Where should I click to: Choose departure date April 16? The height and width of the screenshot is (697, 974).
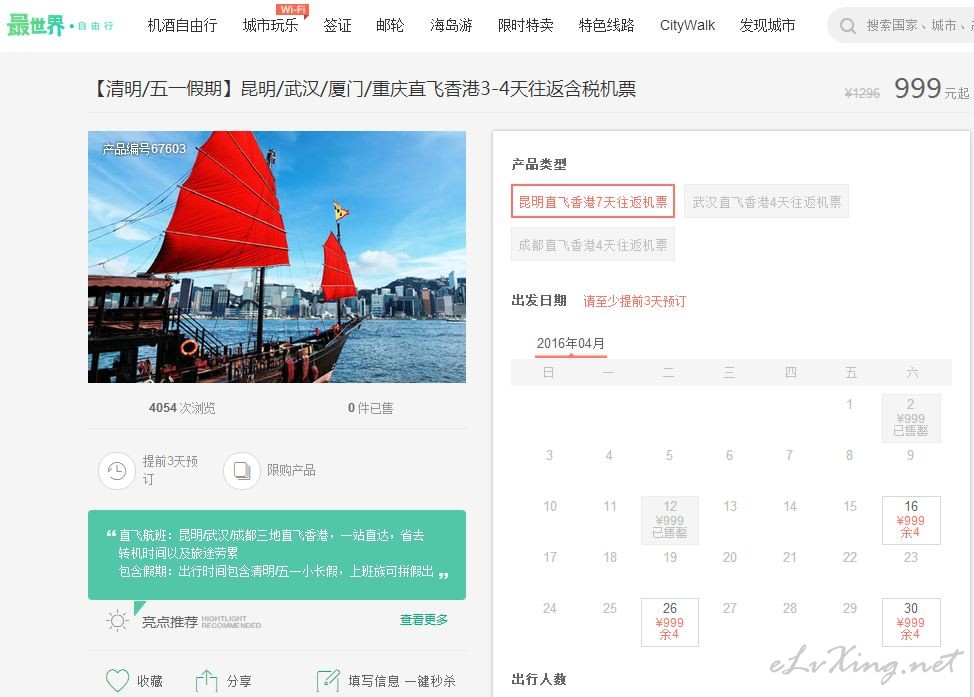[911, 520]
